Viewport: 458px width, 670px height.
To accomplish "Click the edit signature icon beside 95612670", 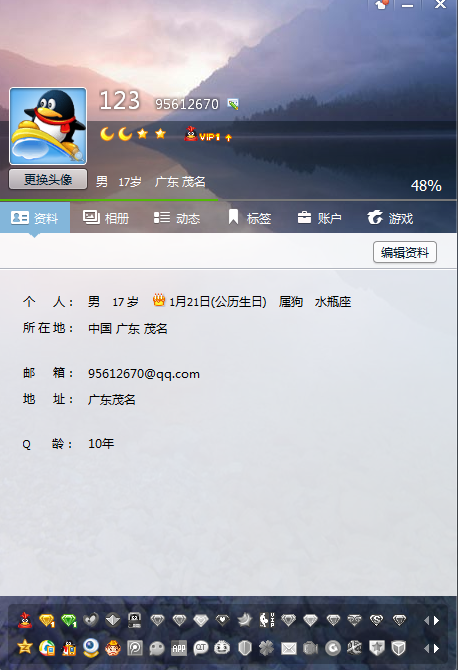I will coord(233,104).
